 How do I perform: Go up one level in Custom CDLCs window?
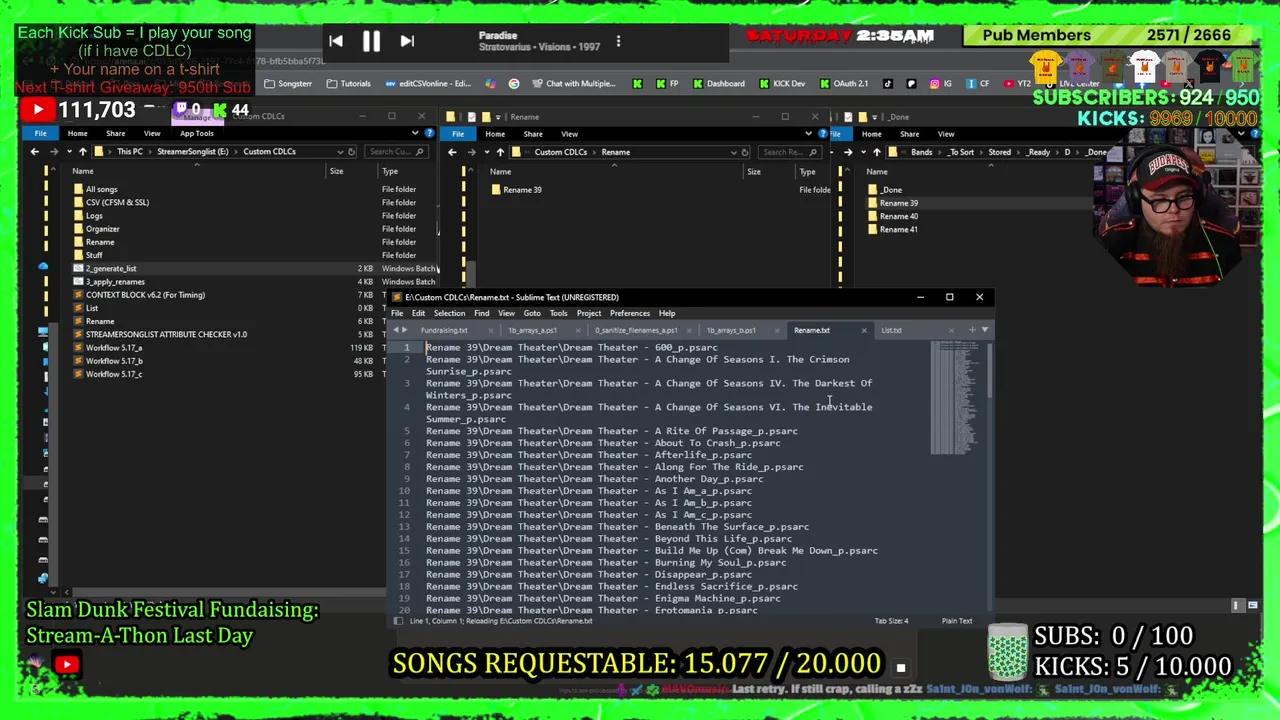82,151
